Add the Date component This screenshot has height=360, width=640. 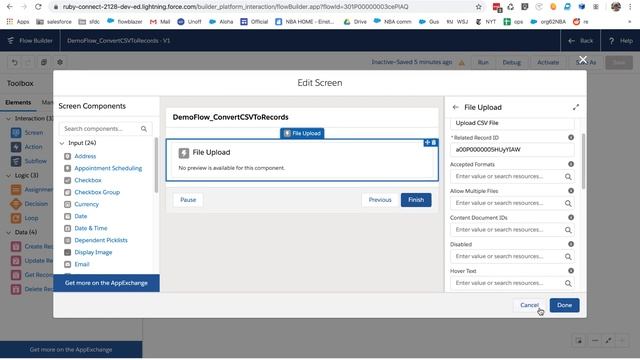pos(80,216)
